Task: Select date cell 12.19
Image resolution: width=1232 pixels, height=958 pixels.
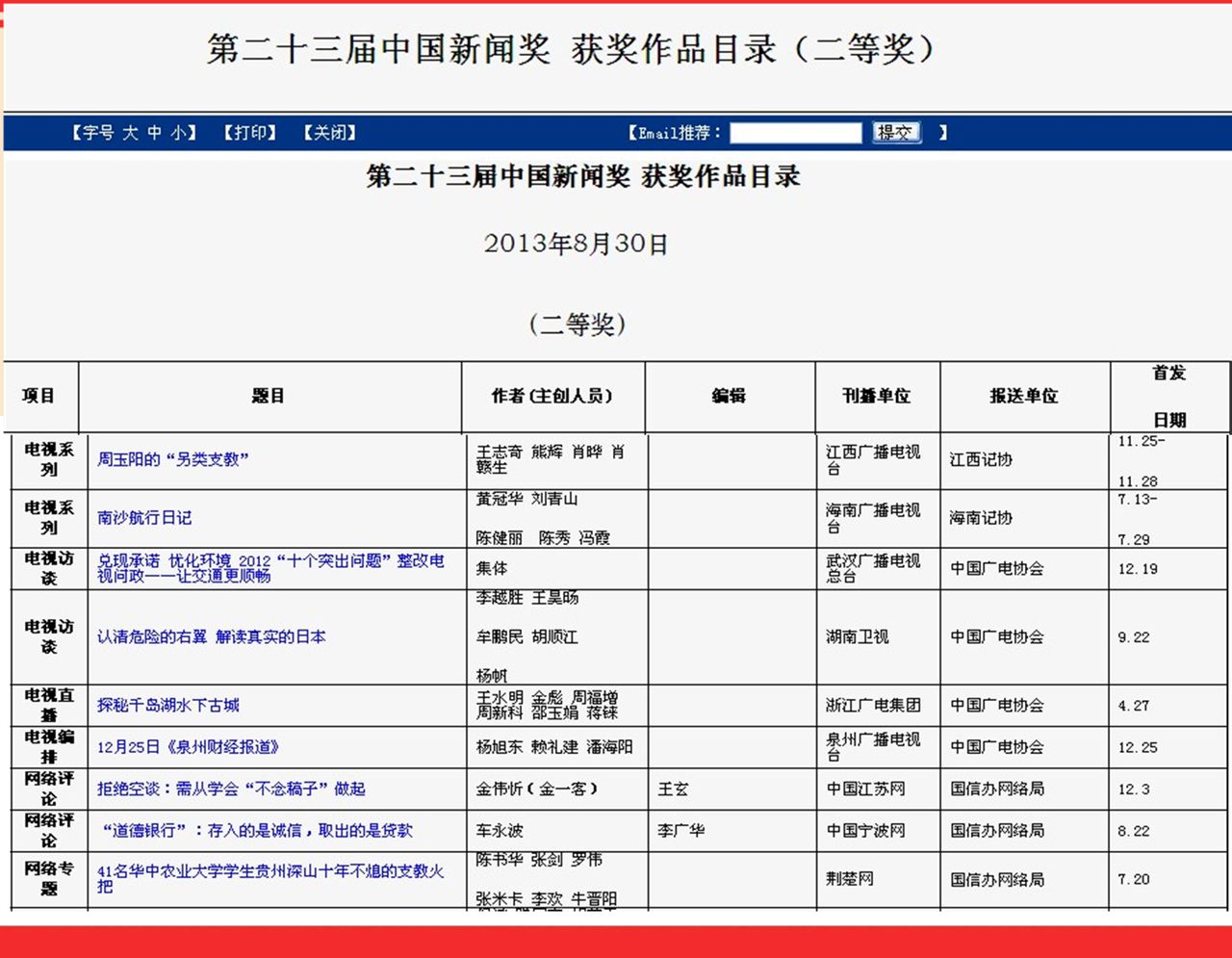Action: [x=1169, y=568]
